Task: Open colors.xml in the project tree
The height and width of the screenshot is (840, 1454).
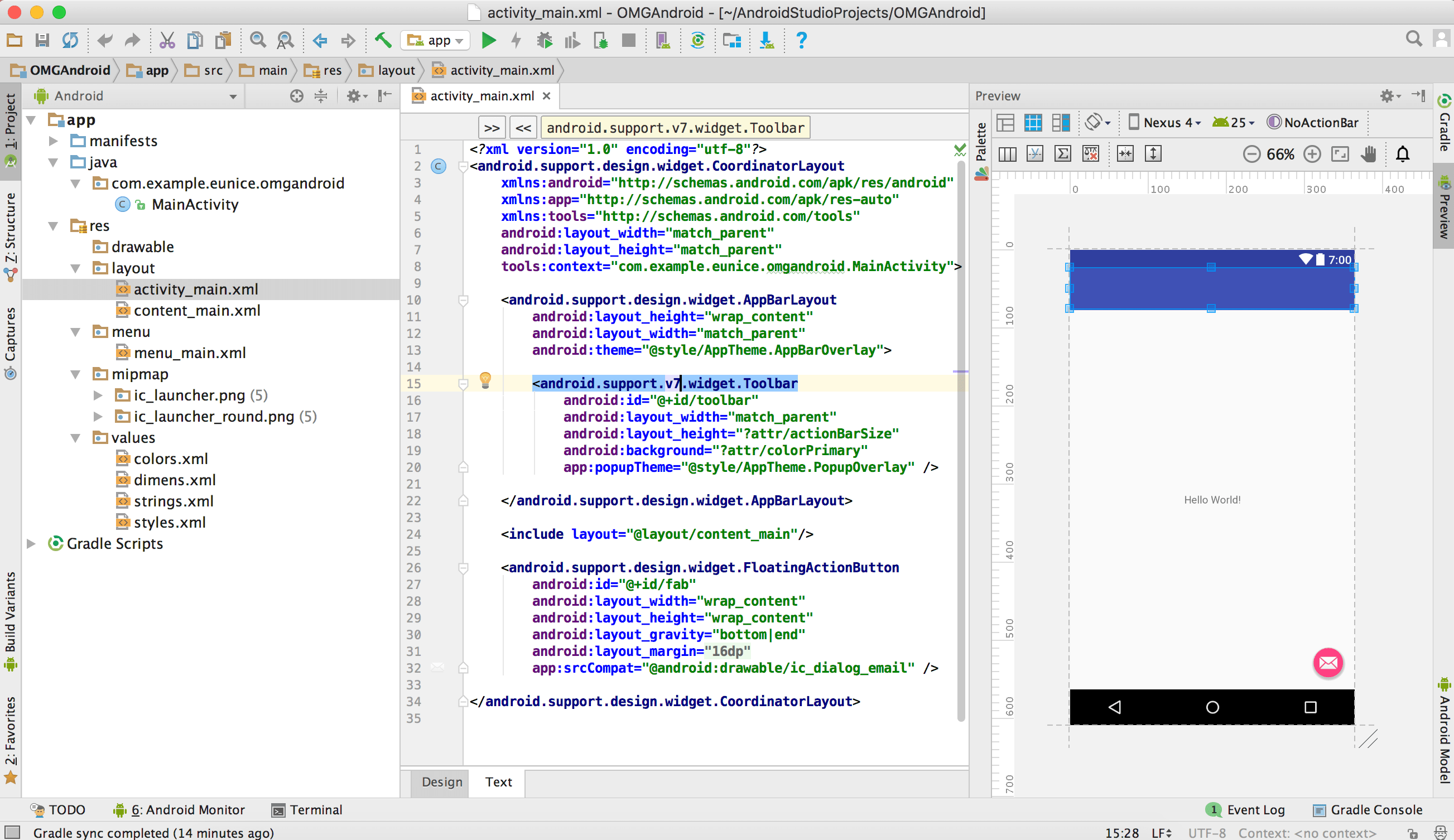Action: (x=171, y=459)
